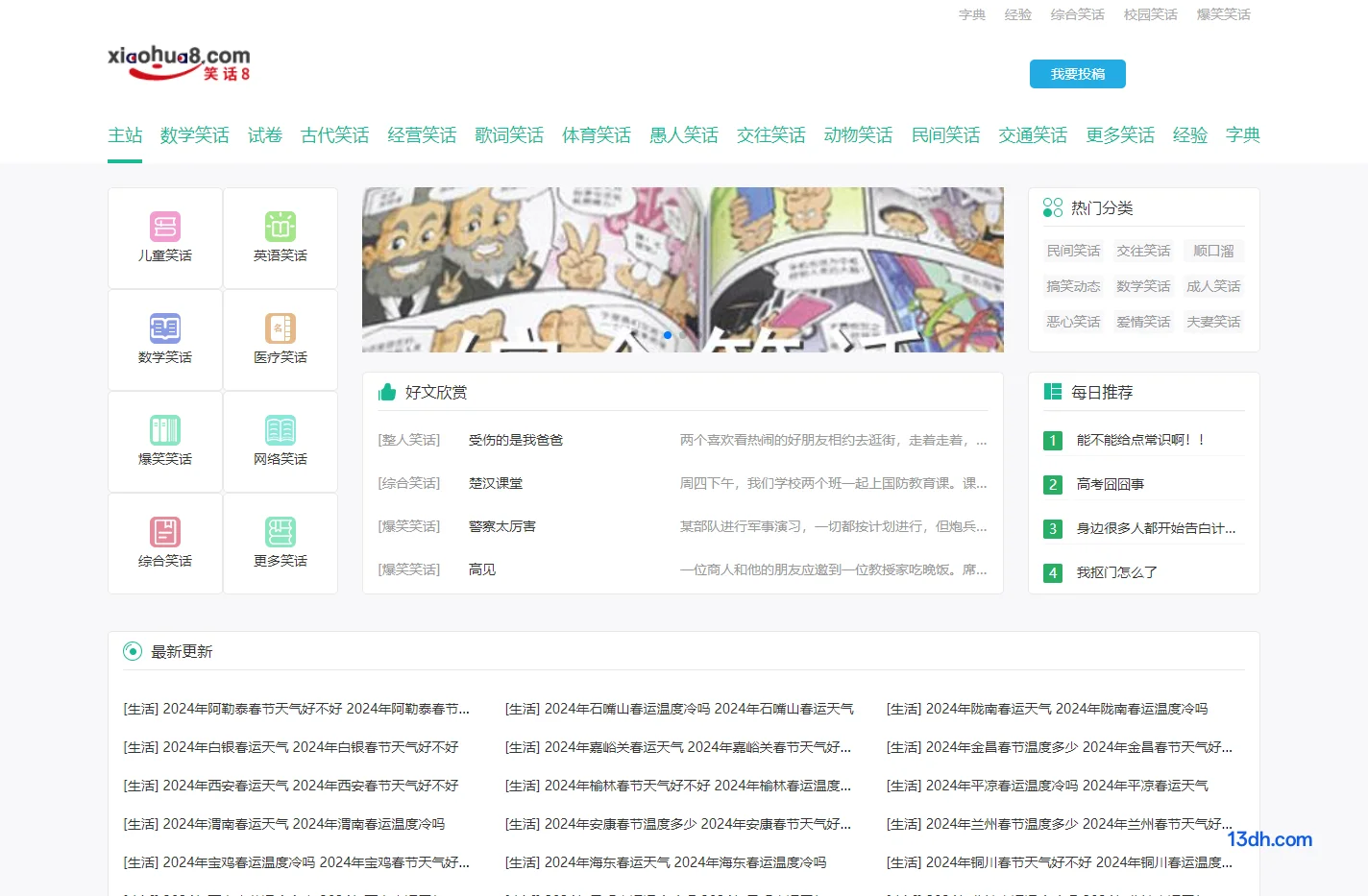
Task: Open the 儿童笑话 category icon
Action: (165, 227)
